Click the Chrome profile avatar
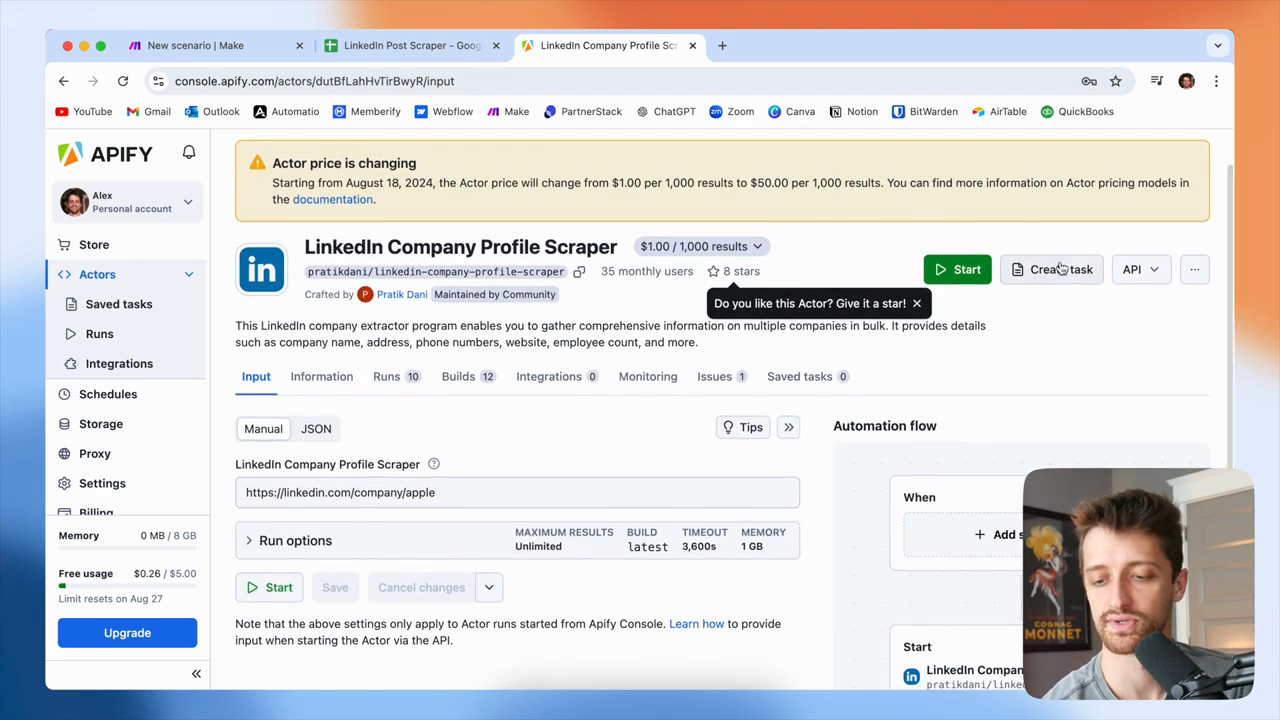Image resolution: width=1280 pixels, height=720 pixels. point(1187,81)
